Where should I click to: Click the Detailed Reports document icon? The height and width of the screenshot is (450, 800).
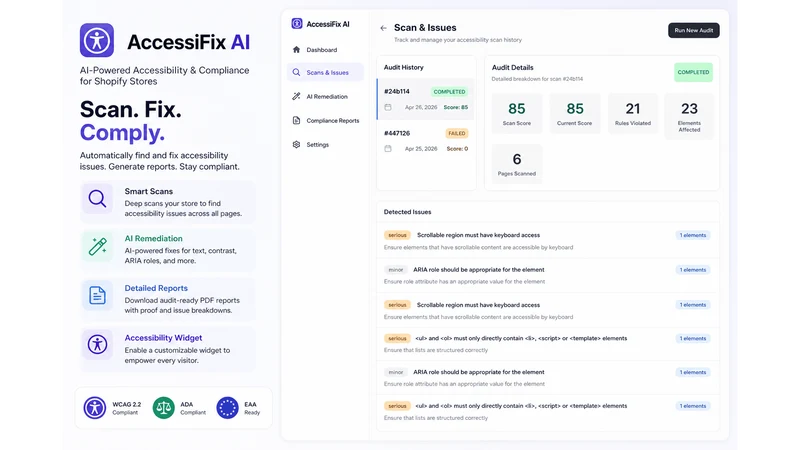point(97,295)
